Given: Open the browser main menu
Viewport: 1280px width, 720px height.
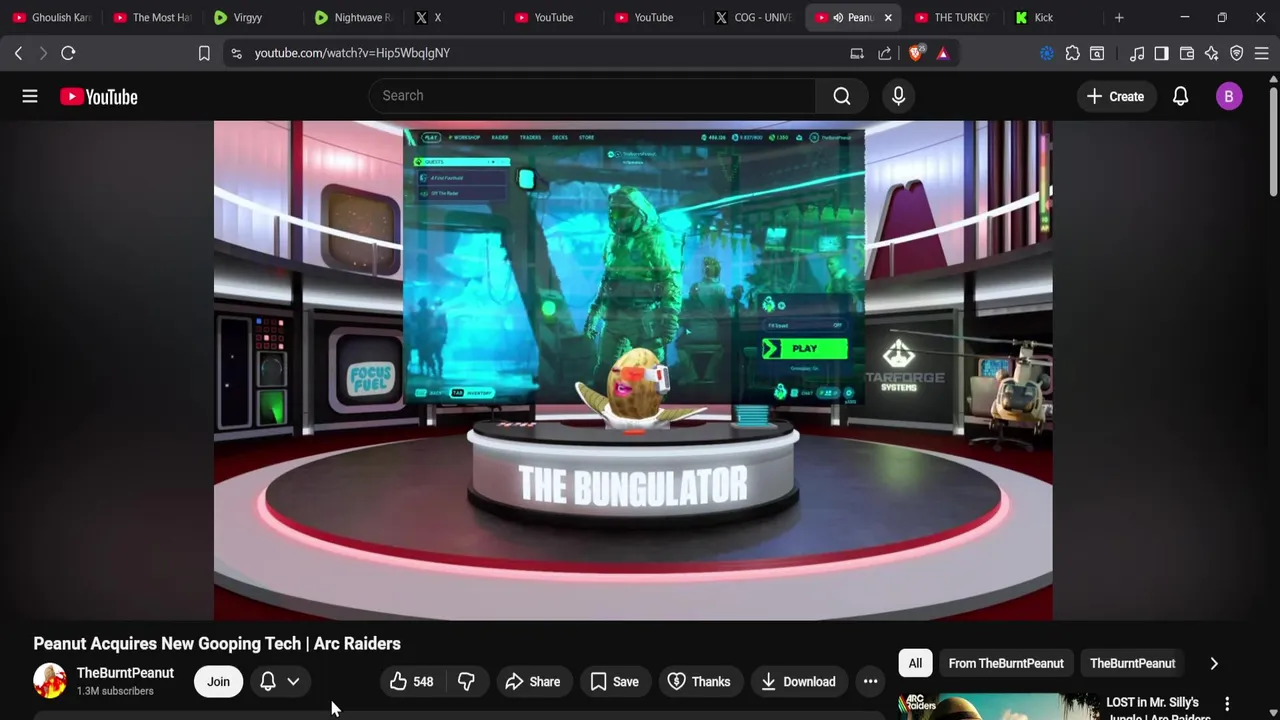Looking at the screenshot, I should pyautogui.click(x=1262, y=53).
